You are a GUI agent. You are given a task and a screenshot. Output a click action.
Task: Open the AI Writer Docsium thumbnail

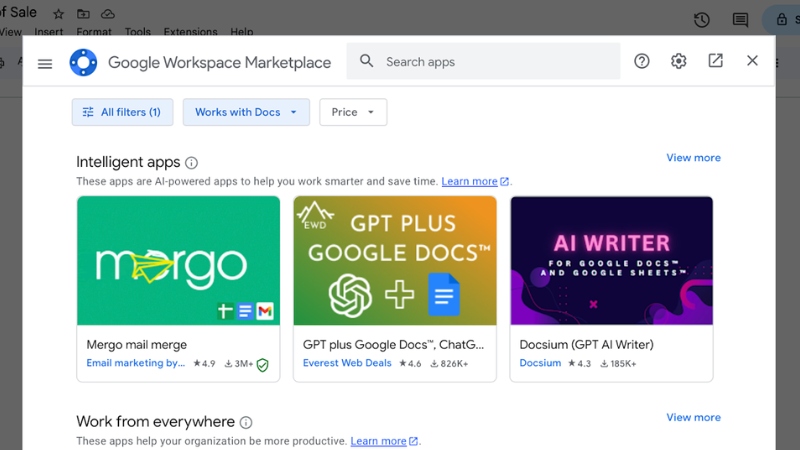(x=611, y=261)
